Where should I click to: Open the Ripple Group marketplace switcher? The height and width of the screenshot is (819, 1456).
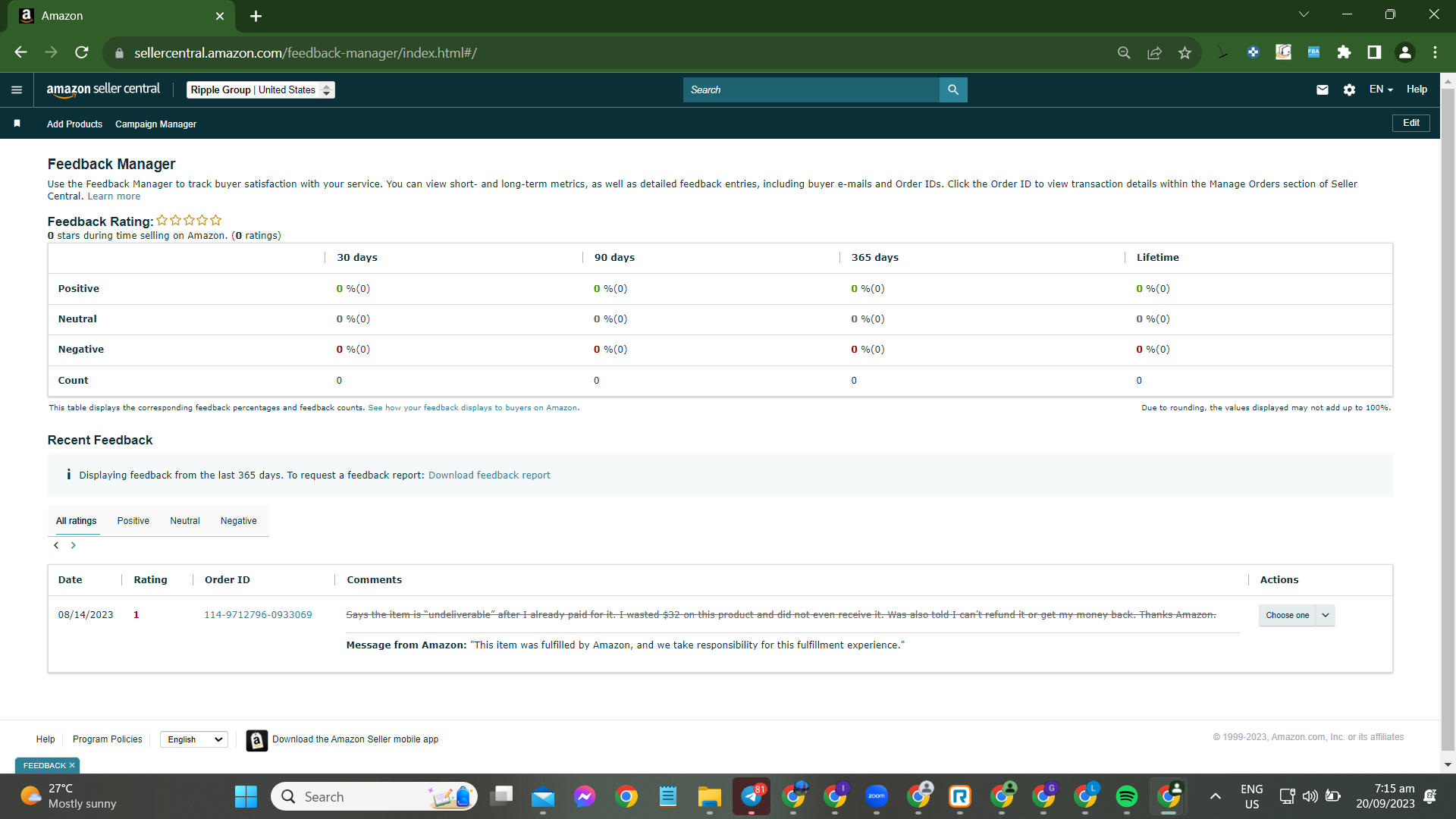click(261, 89)
